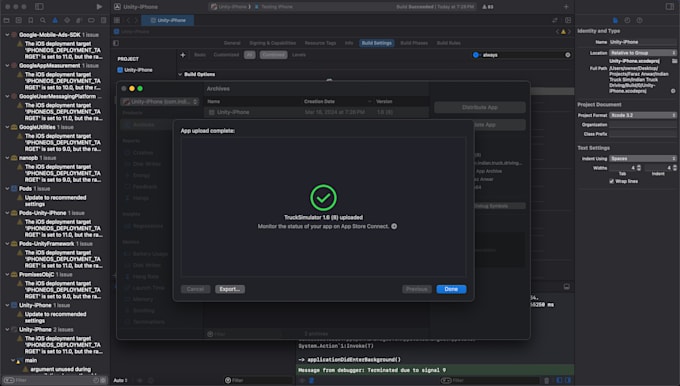Viewport: 680px width, 386px height.
Task: Click the add build setting plus button
Action: coord(183,55)
